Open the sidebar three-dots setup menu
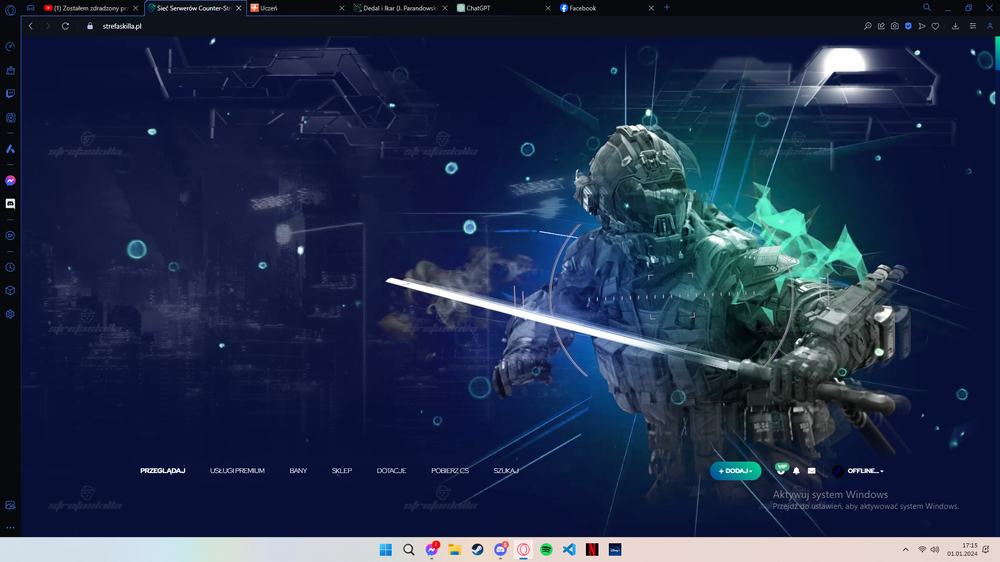 10,528
